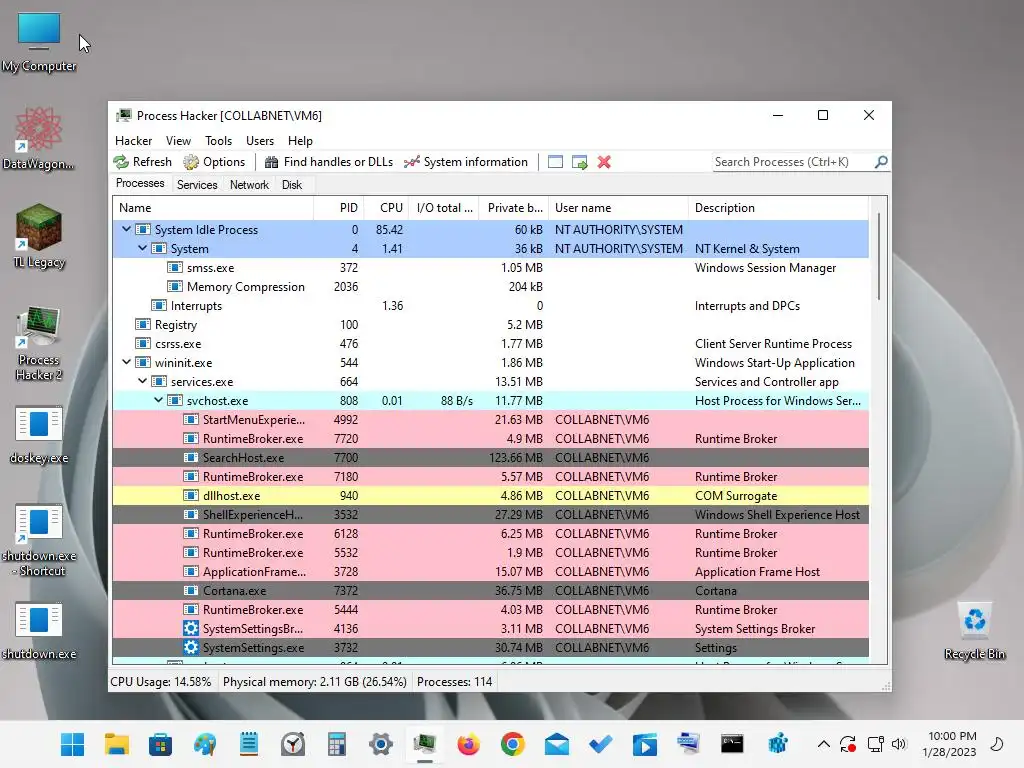Viewport: 1024px width, 768px height.
Task: Sort by the I/O total column header
Action: coord(444,208)
